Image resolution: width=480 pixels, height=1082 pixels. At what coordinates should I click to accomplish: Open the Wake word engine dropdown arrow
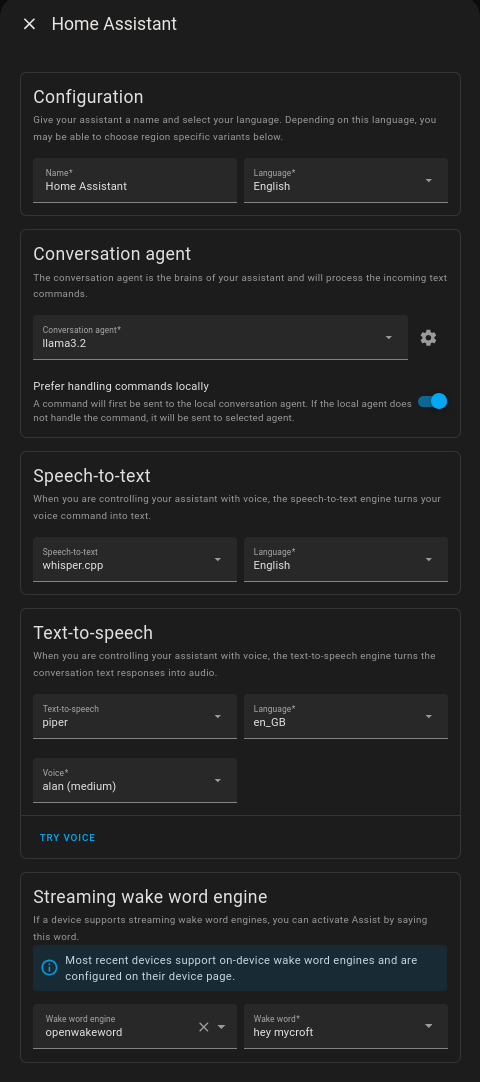(x=221, y=1027)
